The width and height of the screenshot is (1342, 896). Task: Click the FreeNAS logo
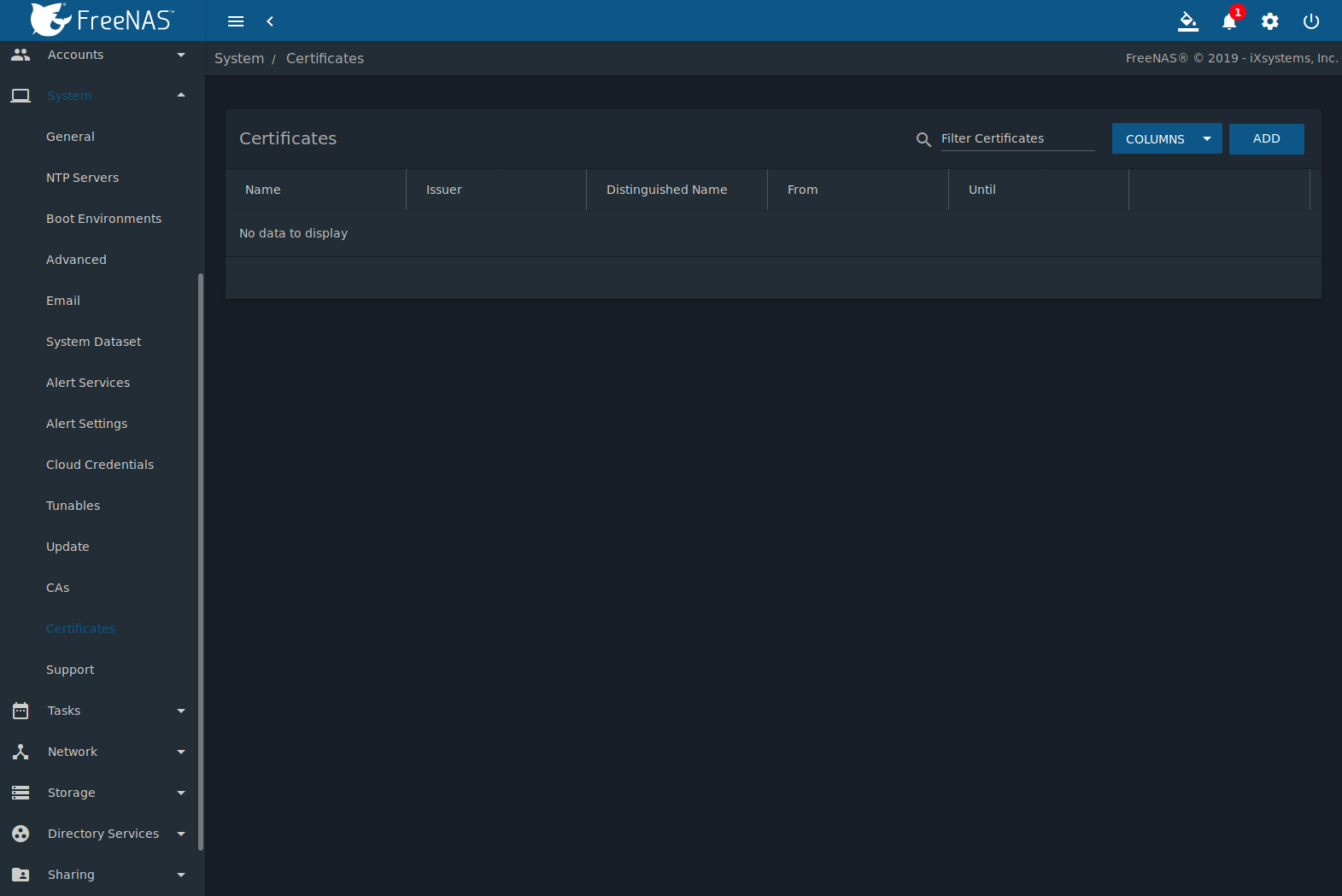point(102,20)
